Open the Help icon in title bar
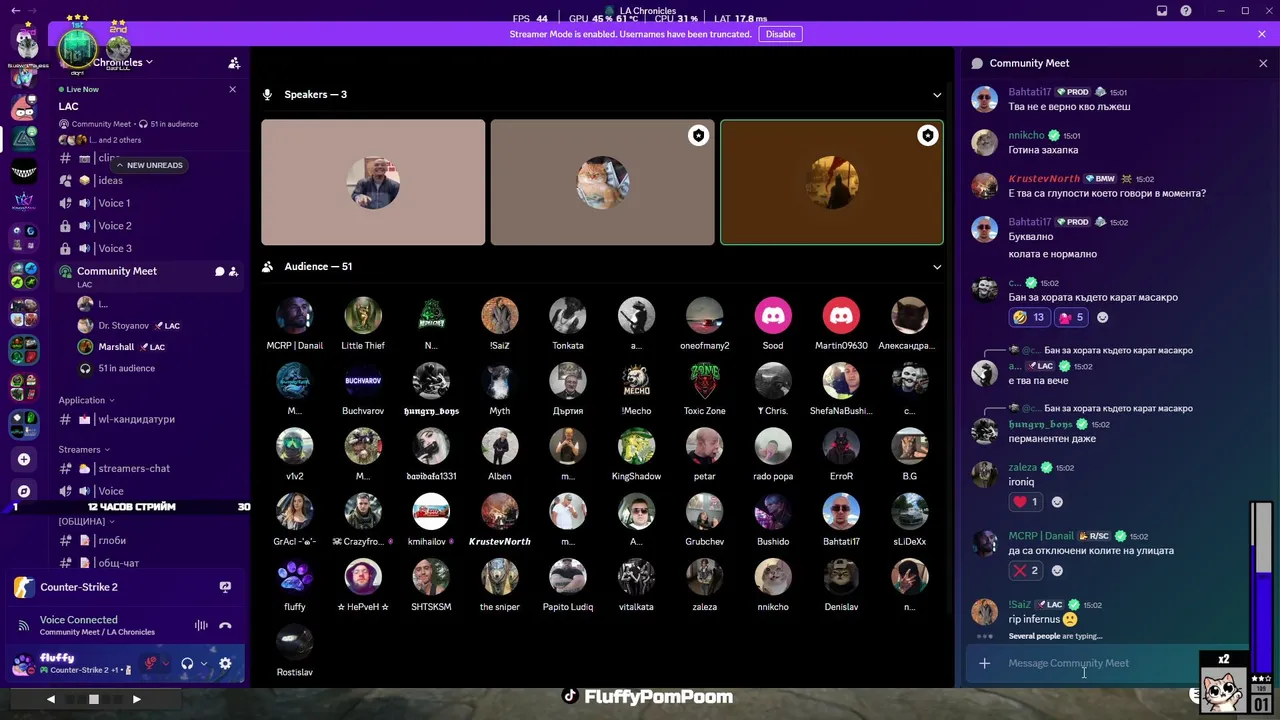The image size is (1280, 720). (x=1186, y=11)
